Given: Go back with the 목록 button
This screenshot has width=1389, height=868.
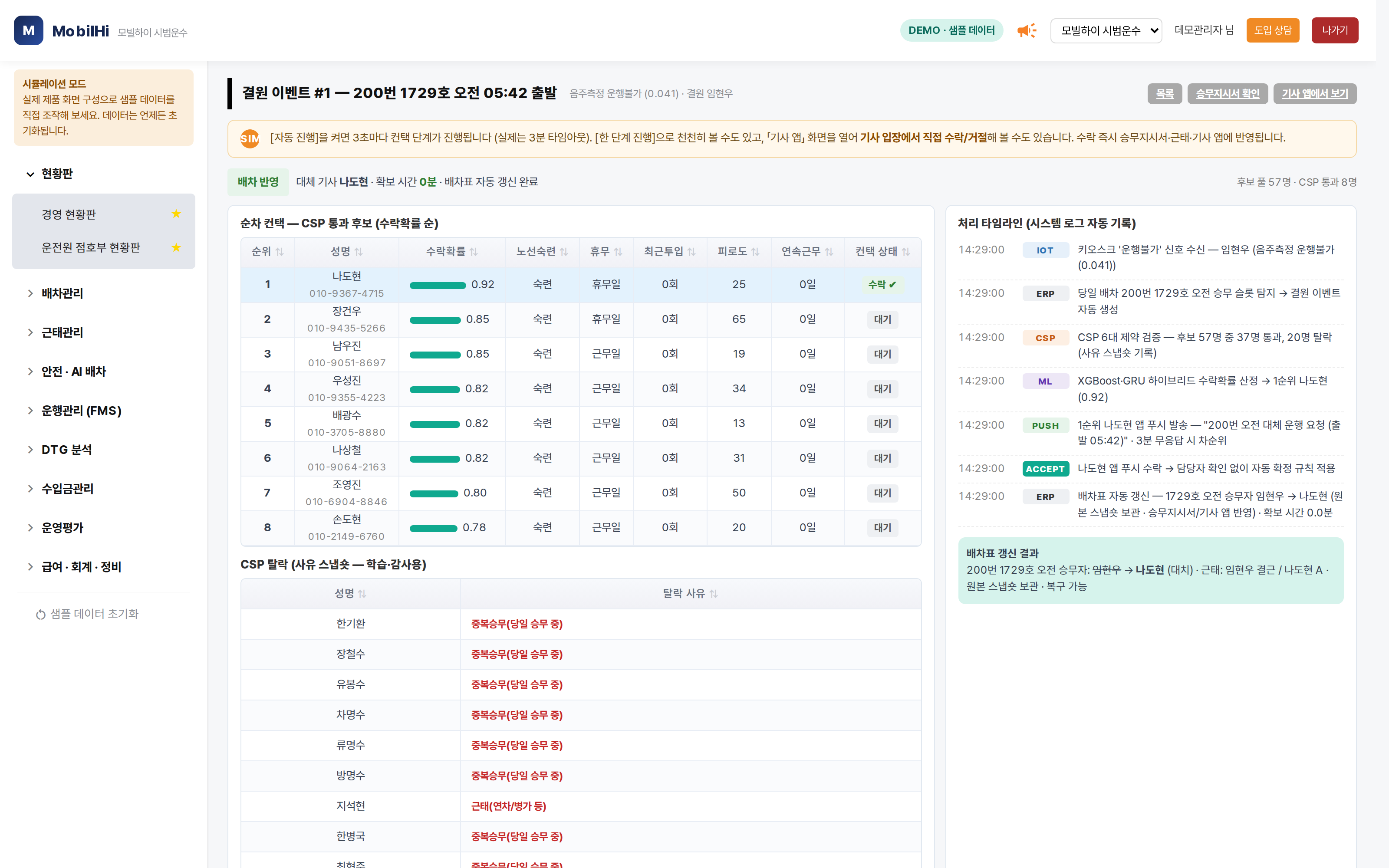Looking at the screenshot, I should (1165, 94).
